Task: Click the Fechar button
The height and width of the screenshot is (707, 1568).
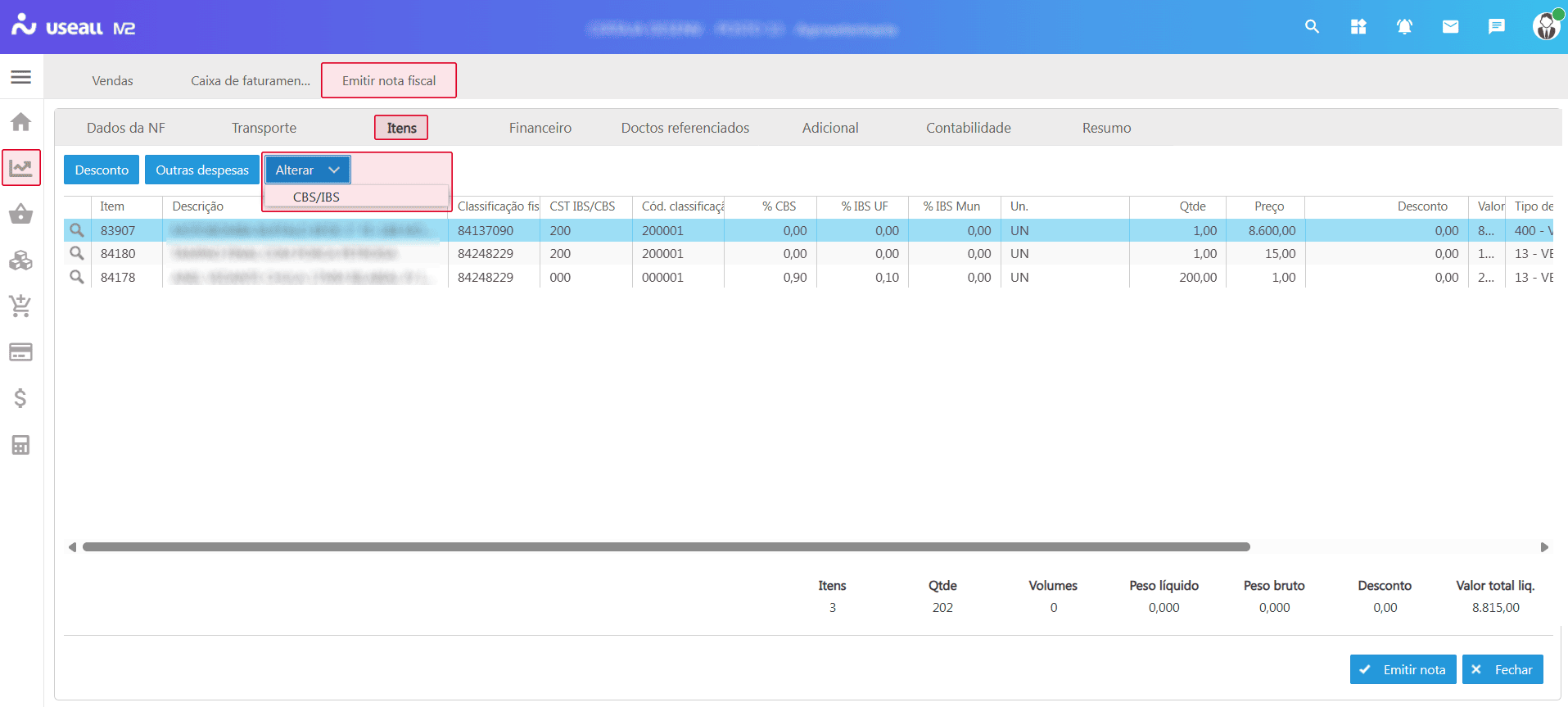Action: tap(1502, 669)
